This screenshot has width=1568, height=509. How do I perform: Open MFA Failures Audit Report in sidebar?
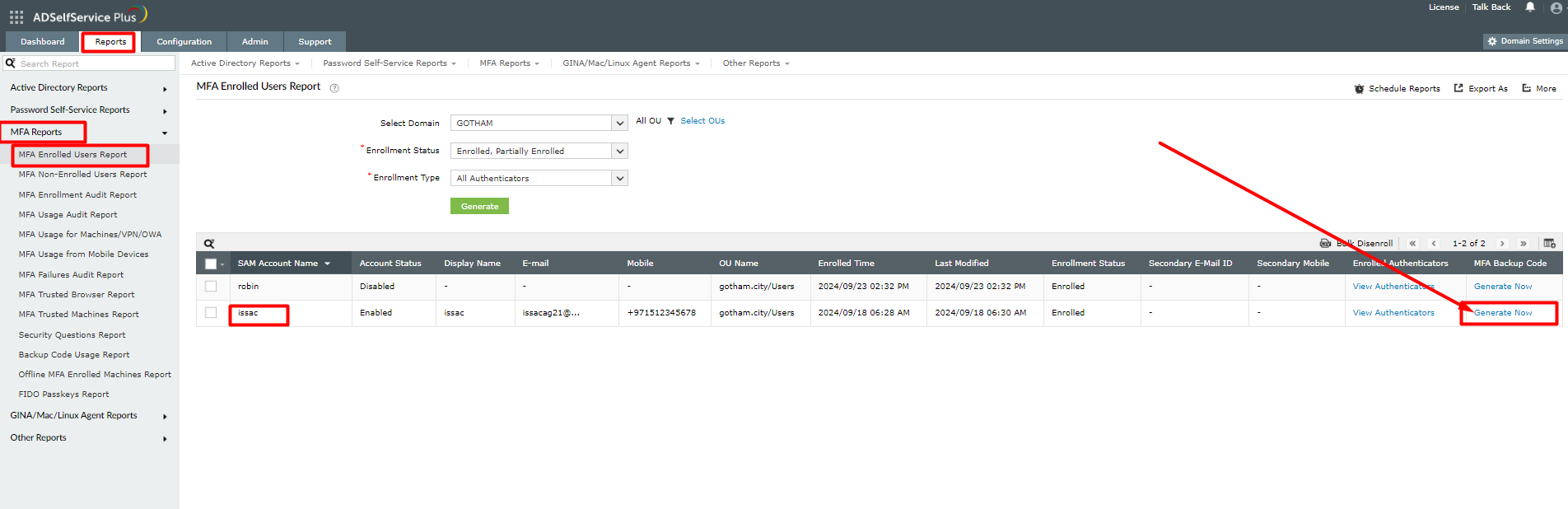(71, 275)
